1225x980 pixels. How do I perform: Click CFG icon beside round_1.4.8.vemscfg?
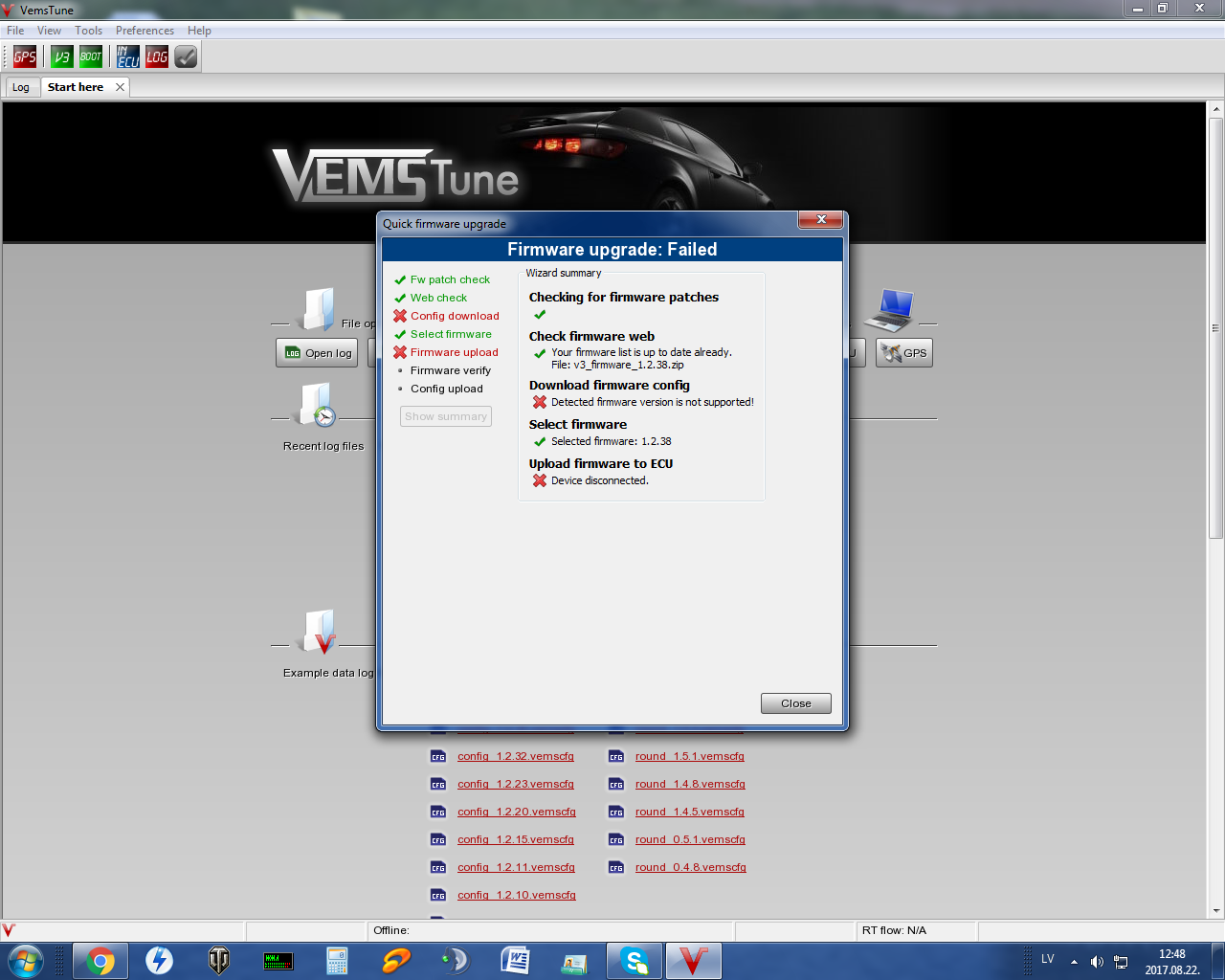[x=616, y=784]
